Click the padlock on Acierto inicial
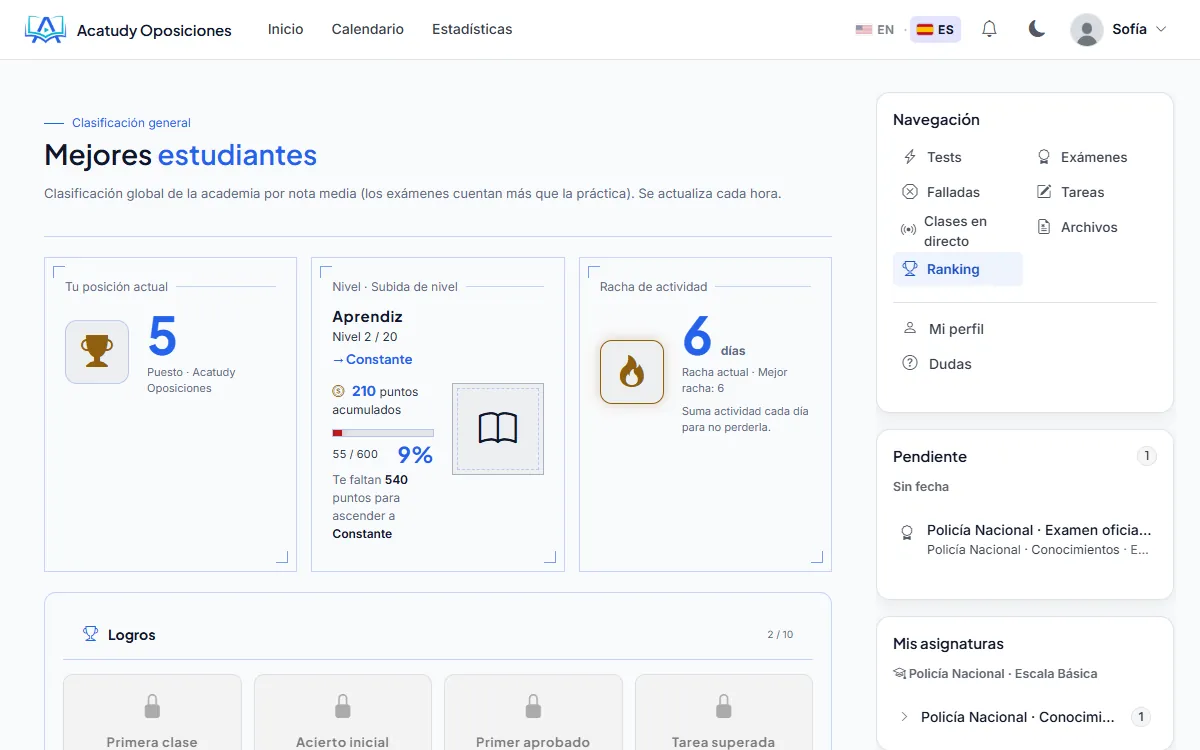The image size is (1200, 750). coord(343,707)
